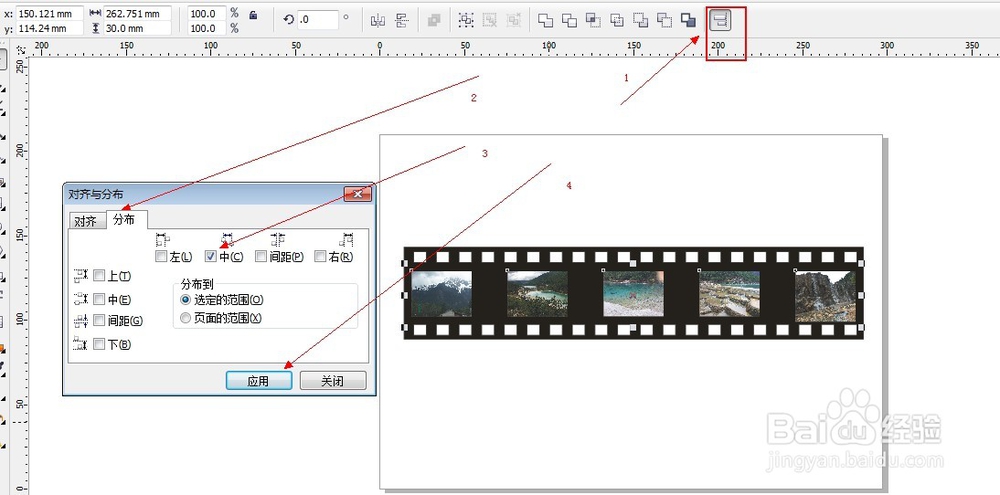Open the Align and Distribute toolbar icon
1000x495 pixels.
pyautogui.click(x=719, y=20)
